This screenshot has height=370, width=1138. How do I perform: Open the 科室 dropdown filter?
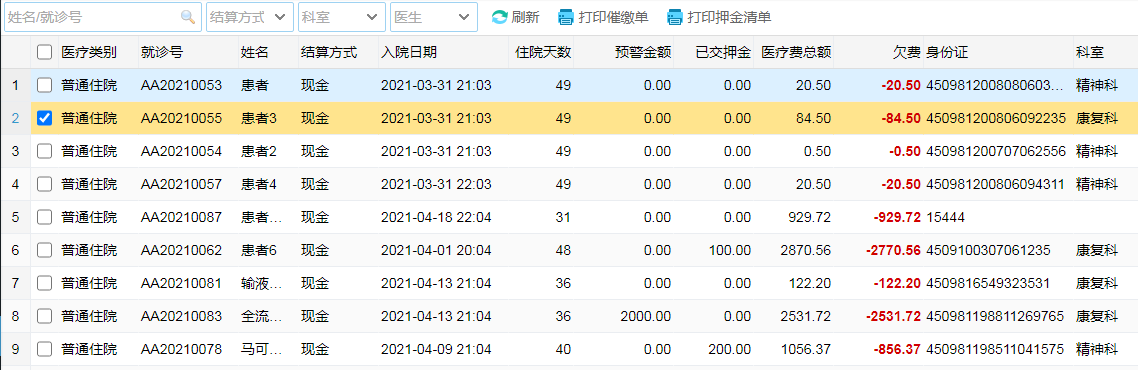click(x=341, y=17)
